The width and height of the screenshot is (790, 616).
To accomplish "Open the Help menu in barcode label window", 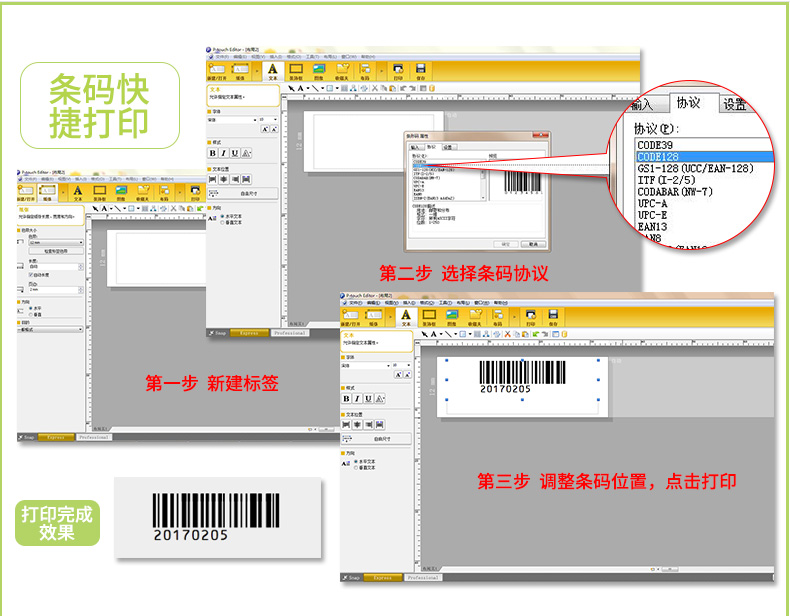I will [501, 303].
